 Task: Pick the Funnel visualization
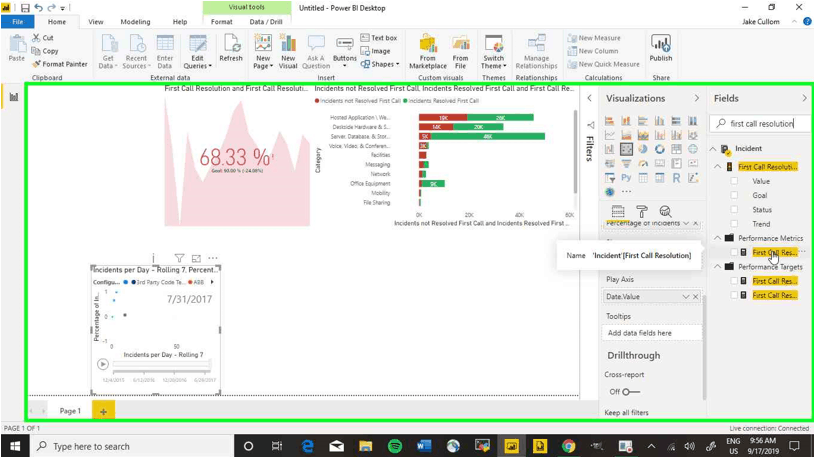626,163
